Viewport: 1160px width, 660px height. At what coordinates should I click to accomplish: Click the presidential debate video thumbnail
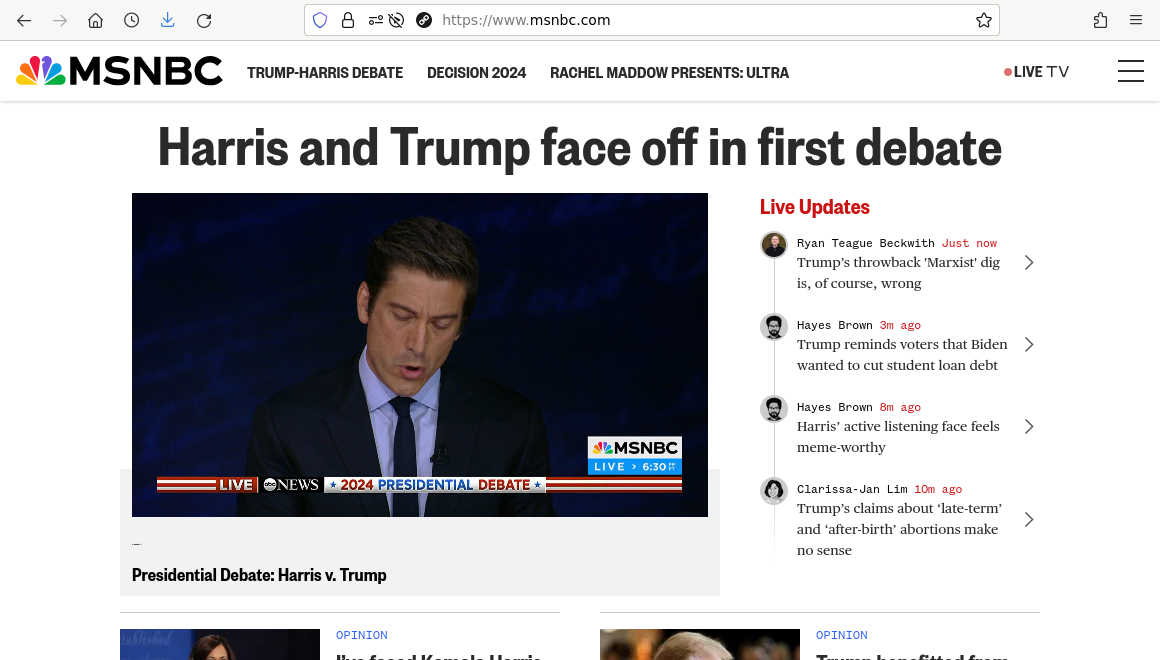(x=419, y=355)
